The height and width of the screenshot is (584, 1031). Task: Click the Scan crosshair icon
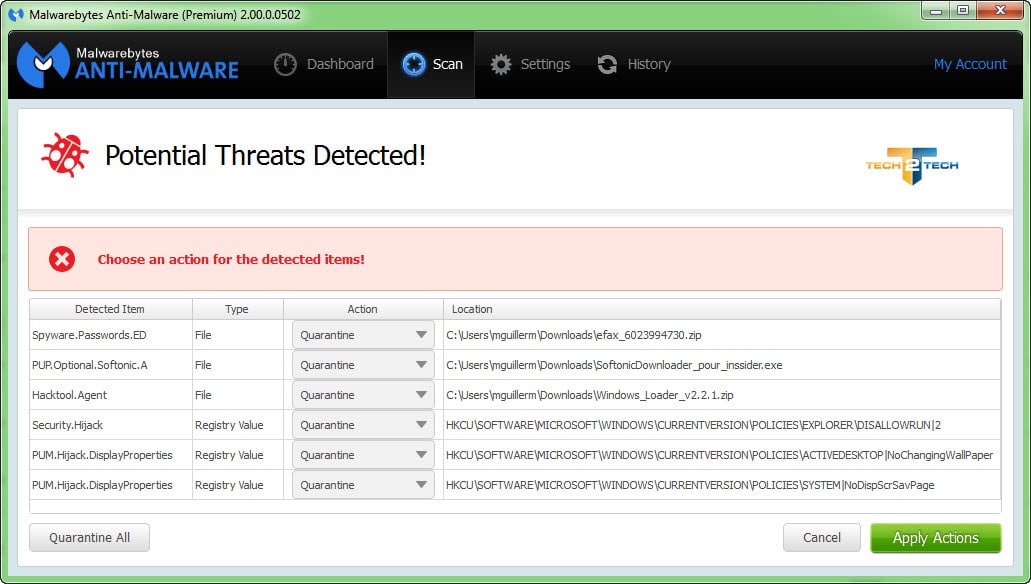point(414,64)
